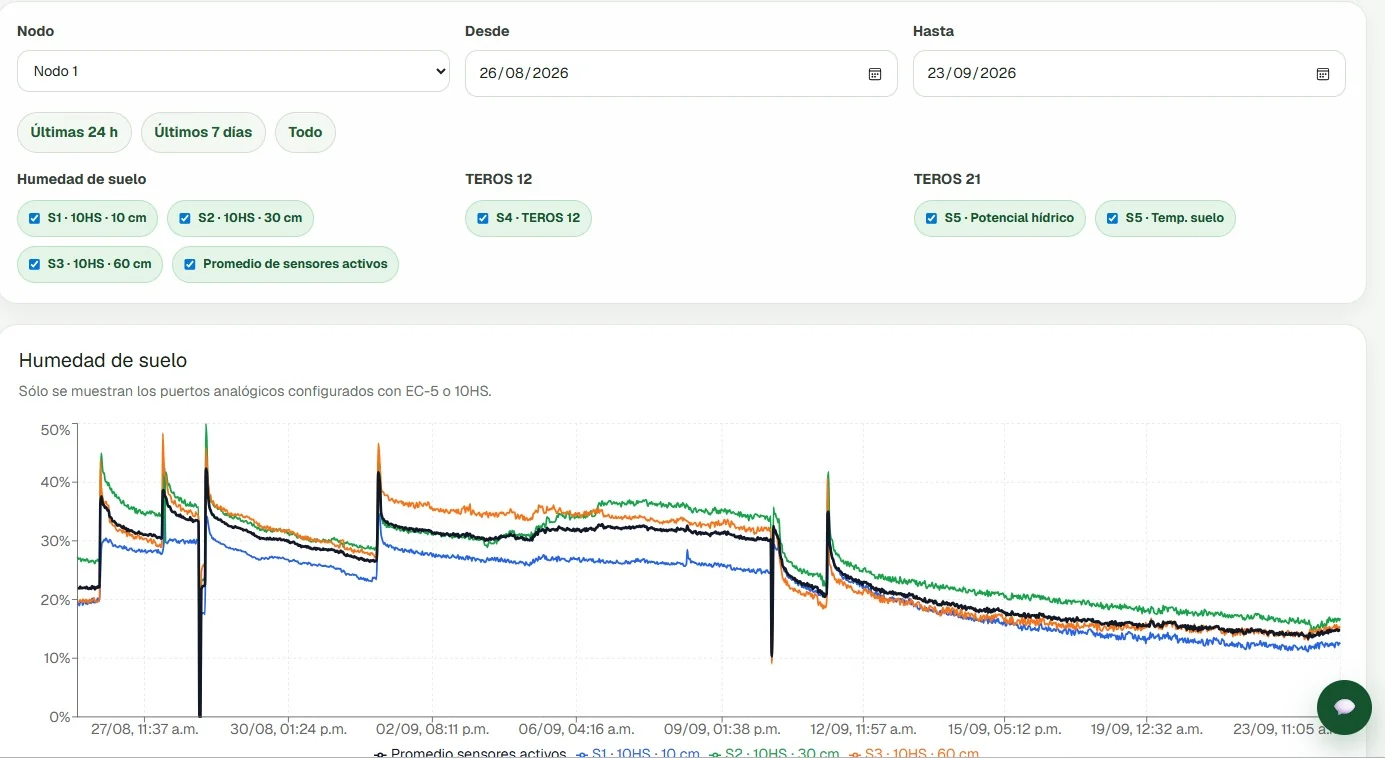Image resolution: width=1385 pixels, height=758 pixels.
Task: Toggle S5 · Temp. suelo checkbox
Action: click(1112, 218)
